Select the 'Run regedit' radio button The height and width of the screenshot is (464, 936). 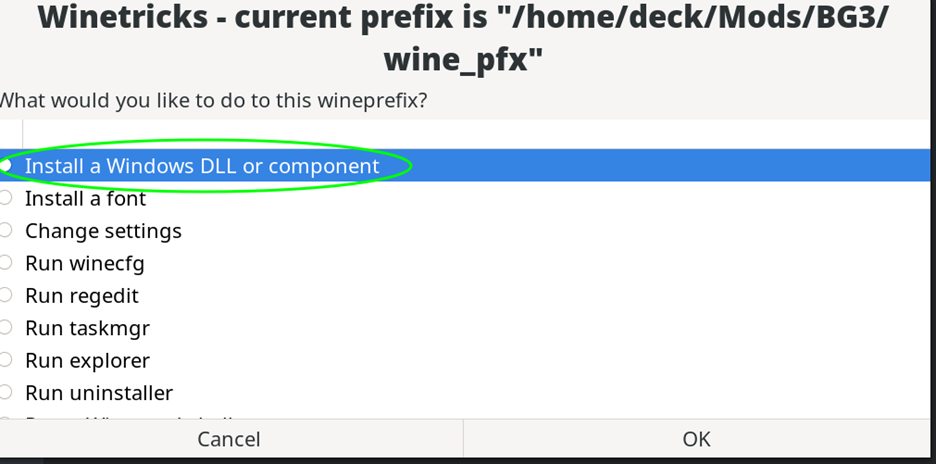click(6, 296)
